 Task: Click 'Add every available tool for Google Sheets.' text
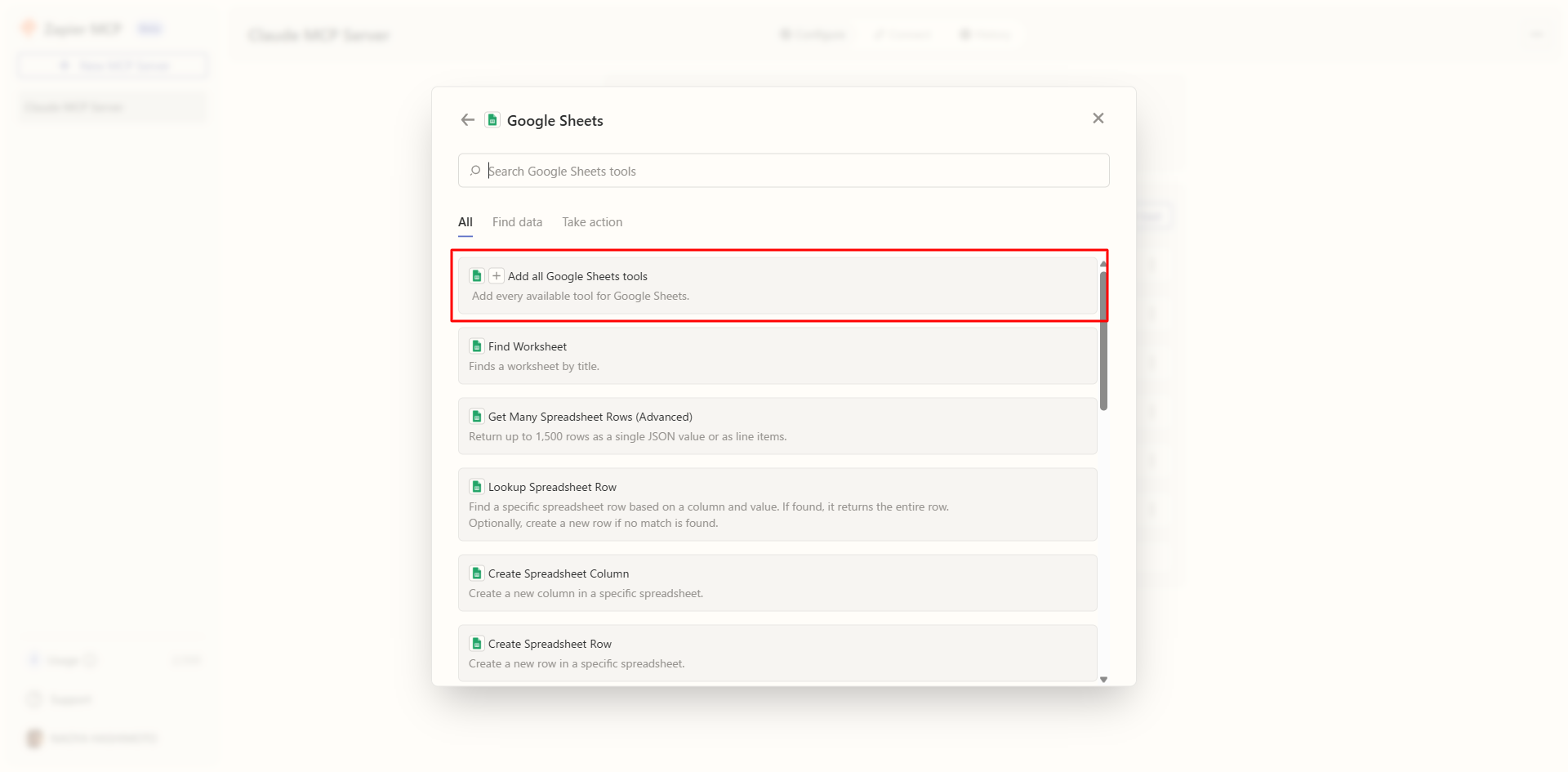581,297
